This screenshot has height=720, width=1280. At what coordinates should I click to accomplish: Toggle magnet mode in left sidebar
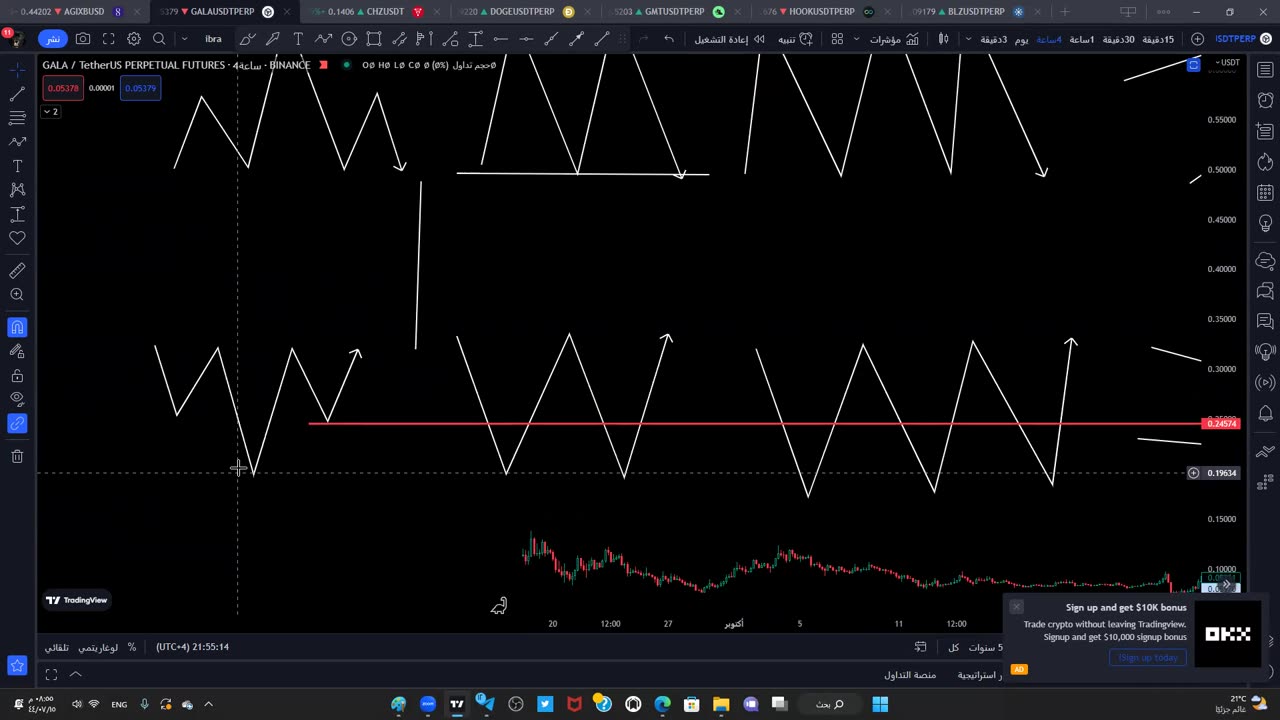(x=17, y=328)
